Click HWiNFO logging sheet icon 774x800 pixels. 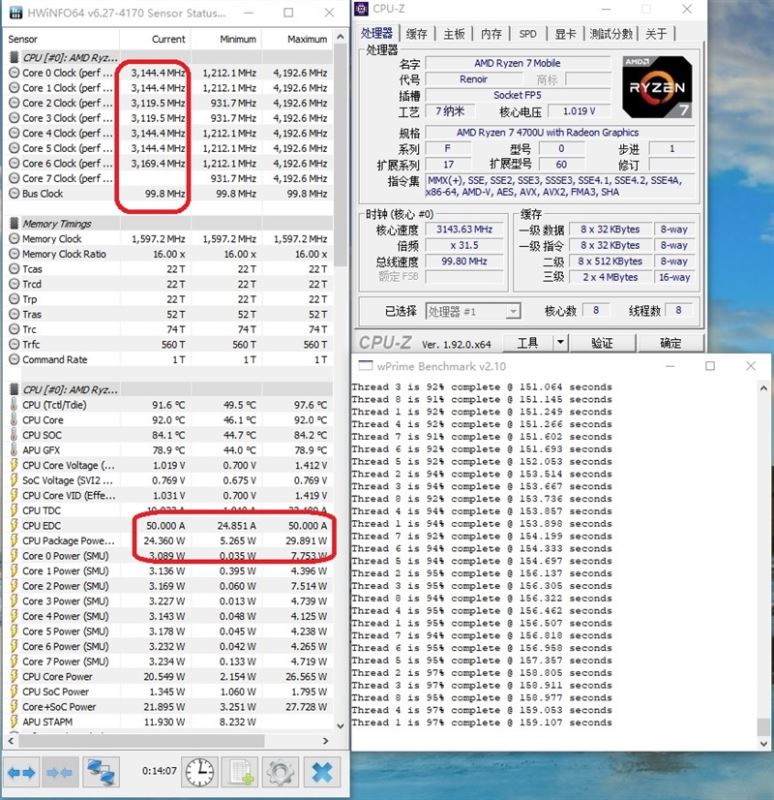point(240,772)
